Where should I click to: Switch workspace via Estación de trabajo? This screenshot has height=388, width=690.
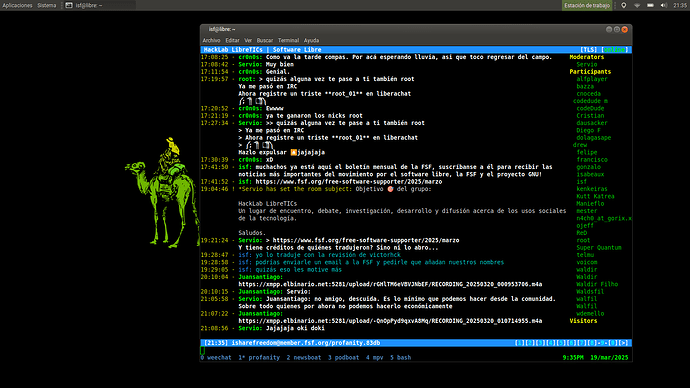pyautogui.click(x=587, y=5)
